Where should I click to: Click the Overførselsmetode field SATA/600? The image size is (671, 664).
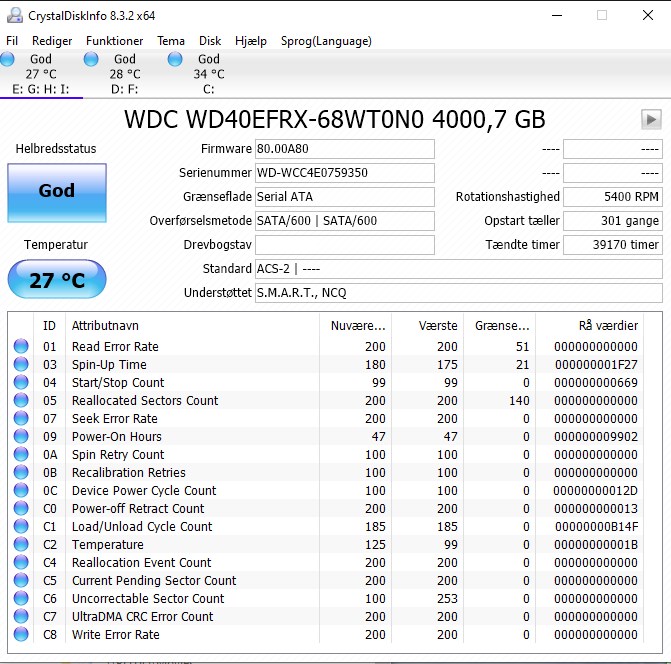(x=345, y=221)
